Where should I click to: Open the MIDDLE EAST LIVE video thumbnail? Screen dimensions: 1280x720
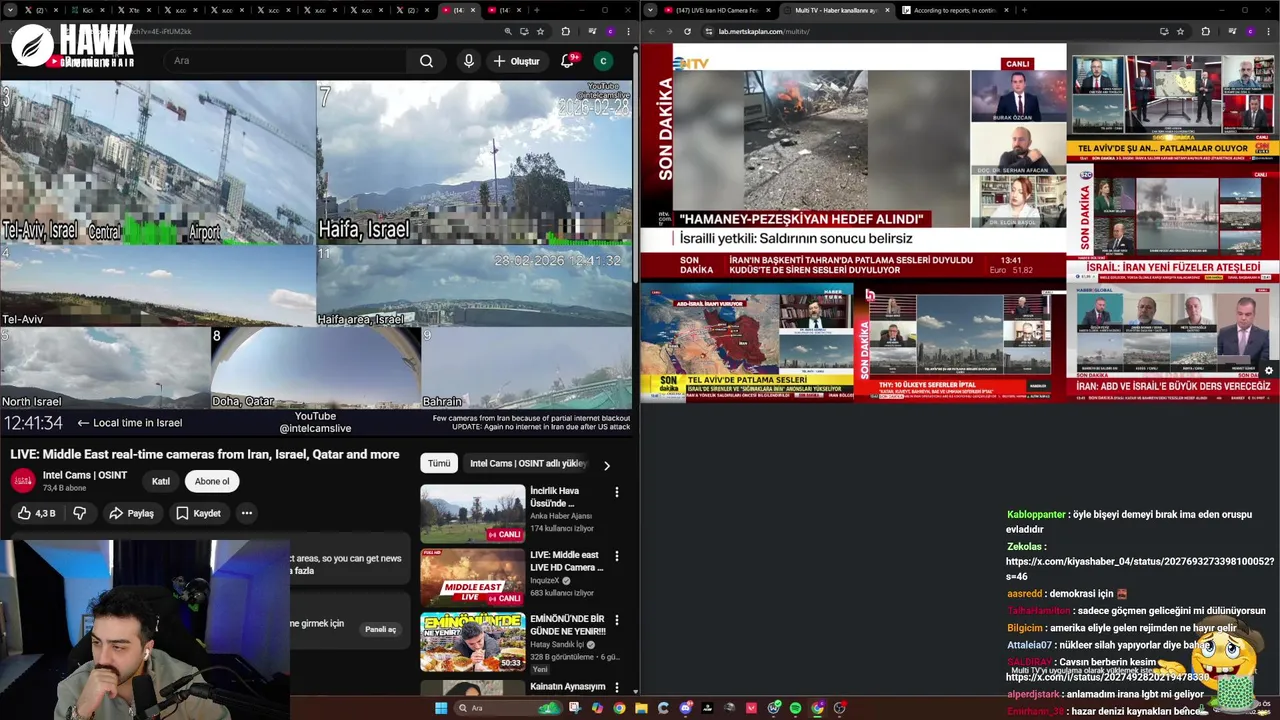(472, 578)
